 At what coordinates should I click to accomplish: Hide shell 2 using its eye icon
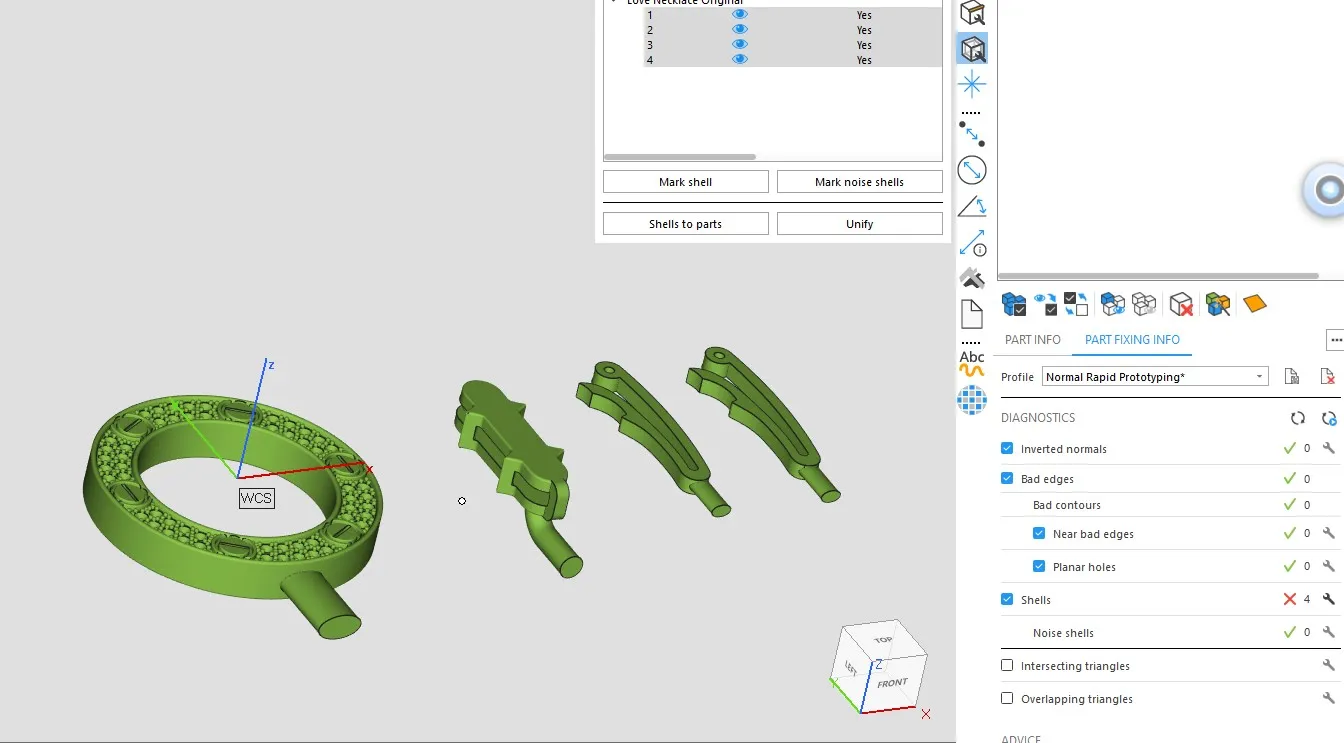(x=740, y=30)
